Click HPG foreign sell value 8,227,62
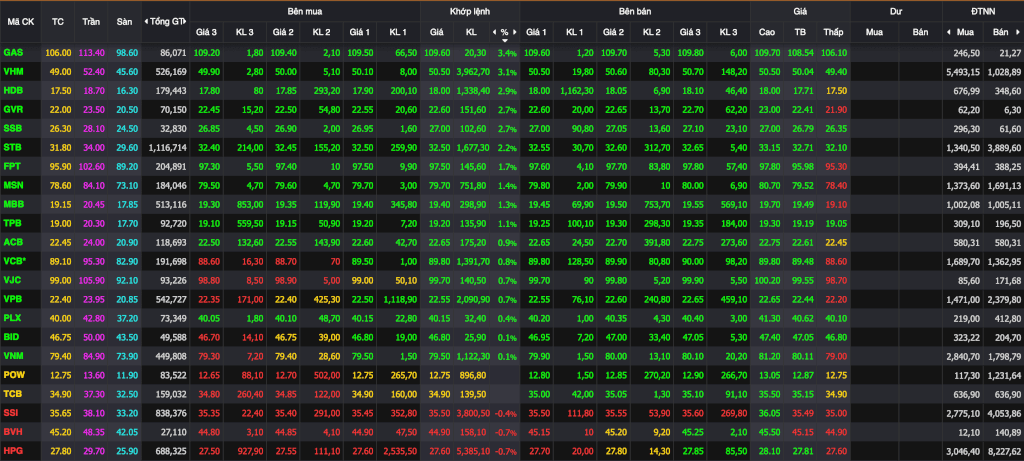The image size is (1024, 461). tap(1005, 450)
